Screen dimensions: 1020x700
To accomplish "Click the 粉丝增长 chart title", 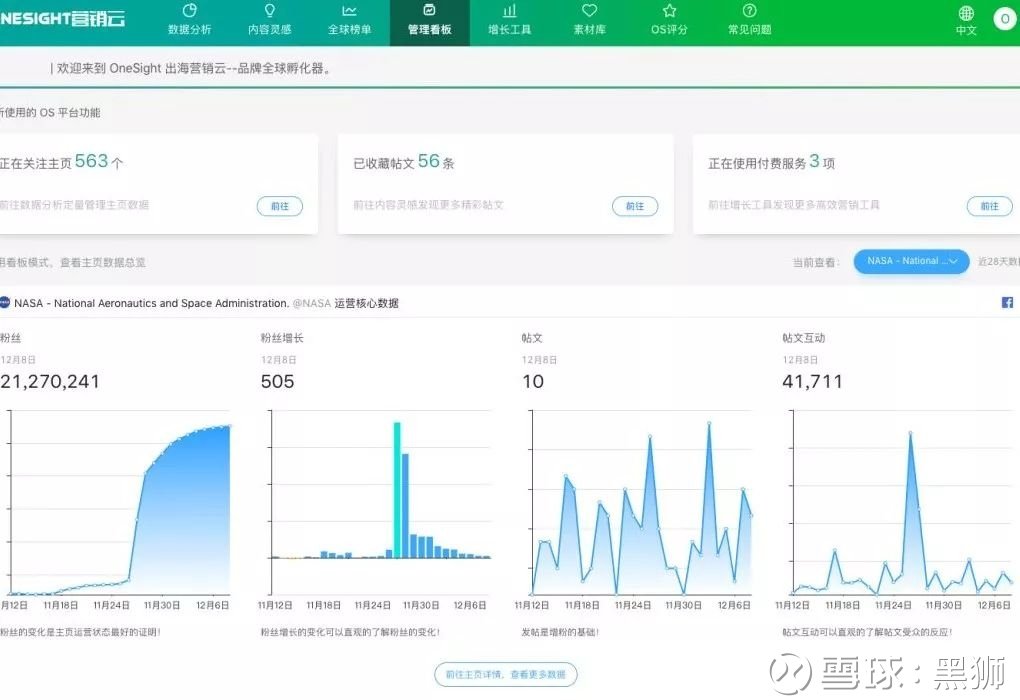I will click(282, 338).
